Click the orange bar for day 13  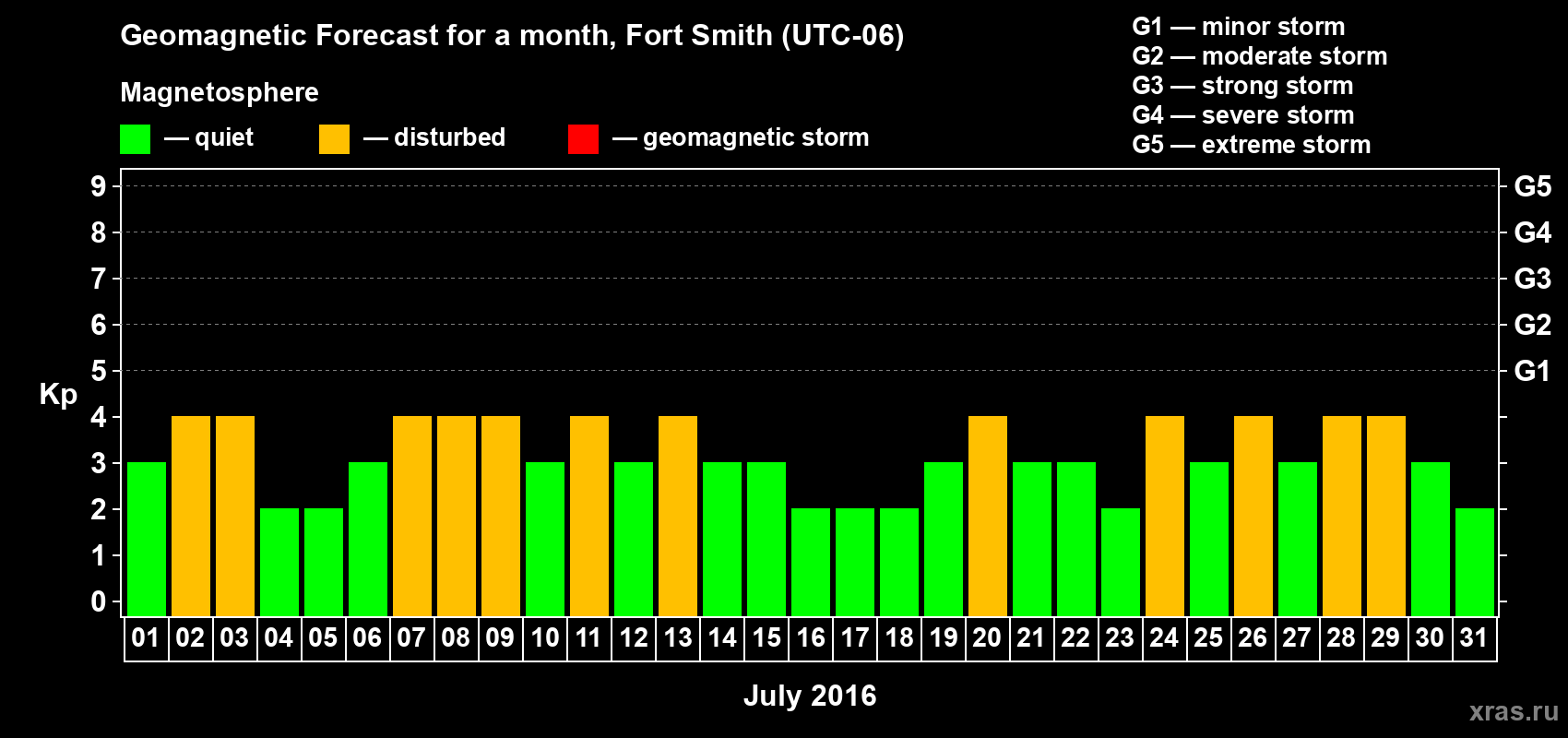point(678,517)
